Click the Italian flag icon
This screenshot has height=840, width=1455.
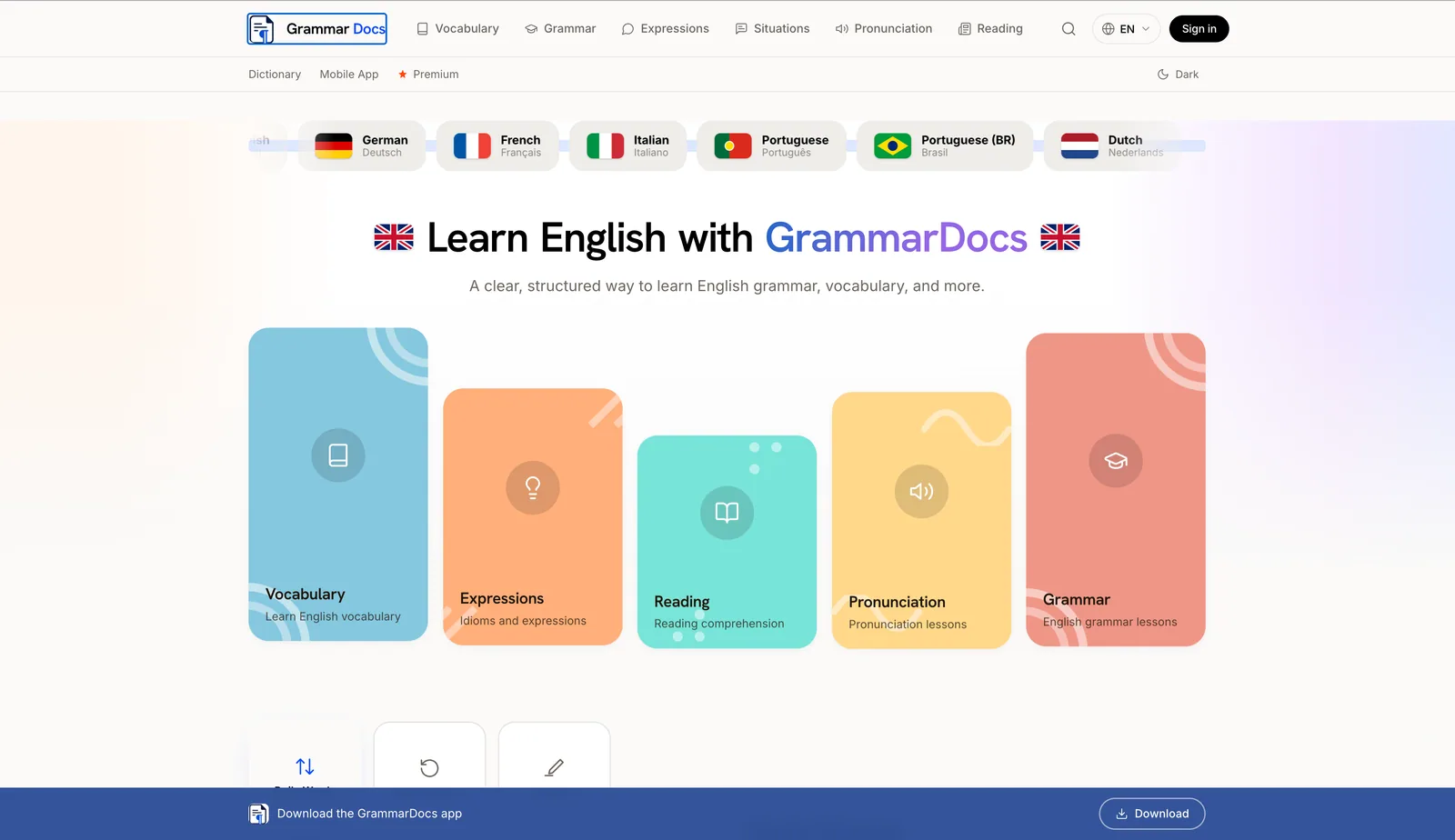pos(605,145)
